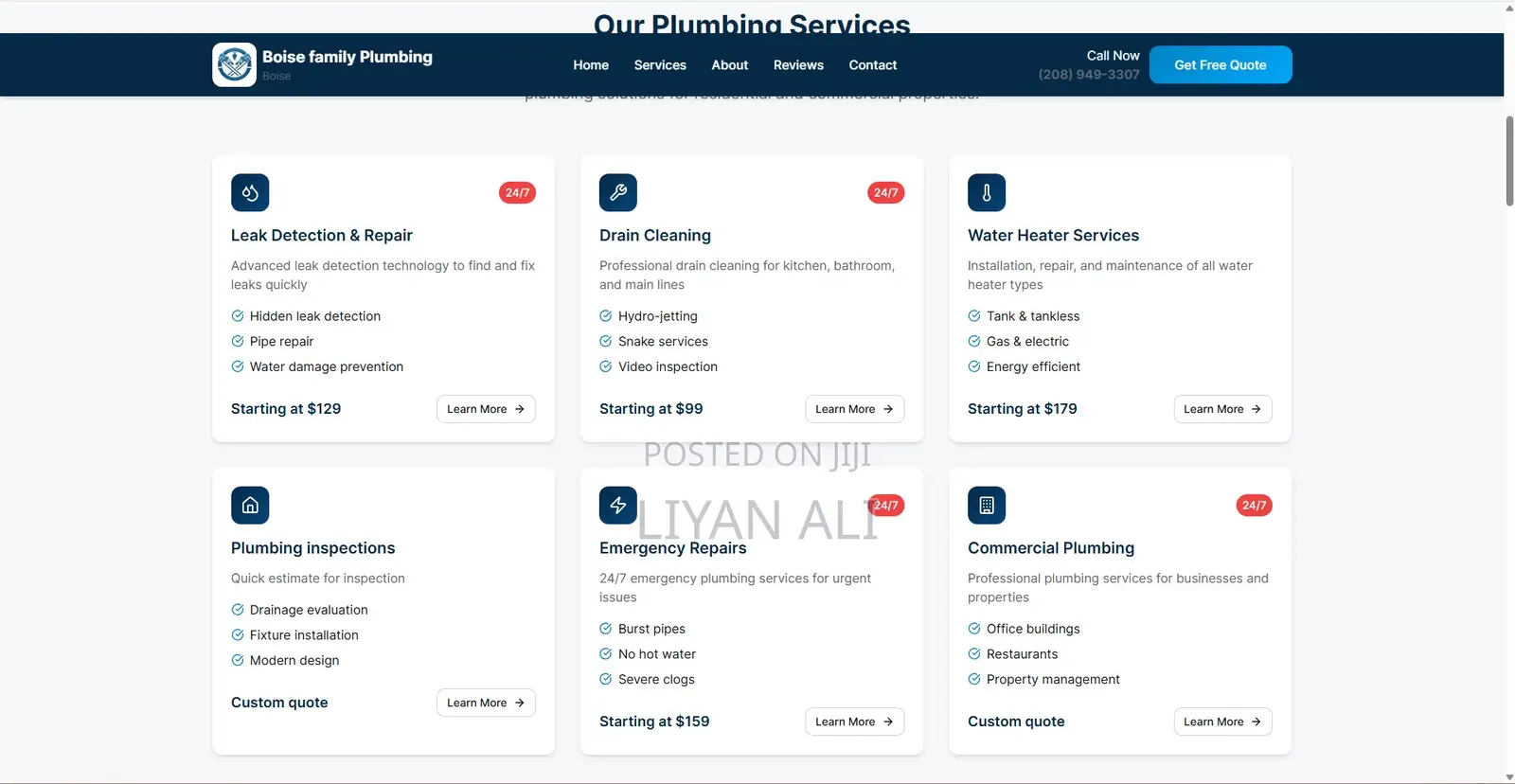Image resolution: width=1515 pixels, height=784 pixels.
Task: Click checkmark icon beside Water damage prevention
Action: click(x=238, y=366)
